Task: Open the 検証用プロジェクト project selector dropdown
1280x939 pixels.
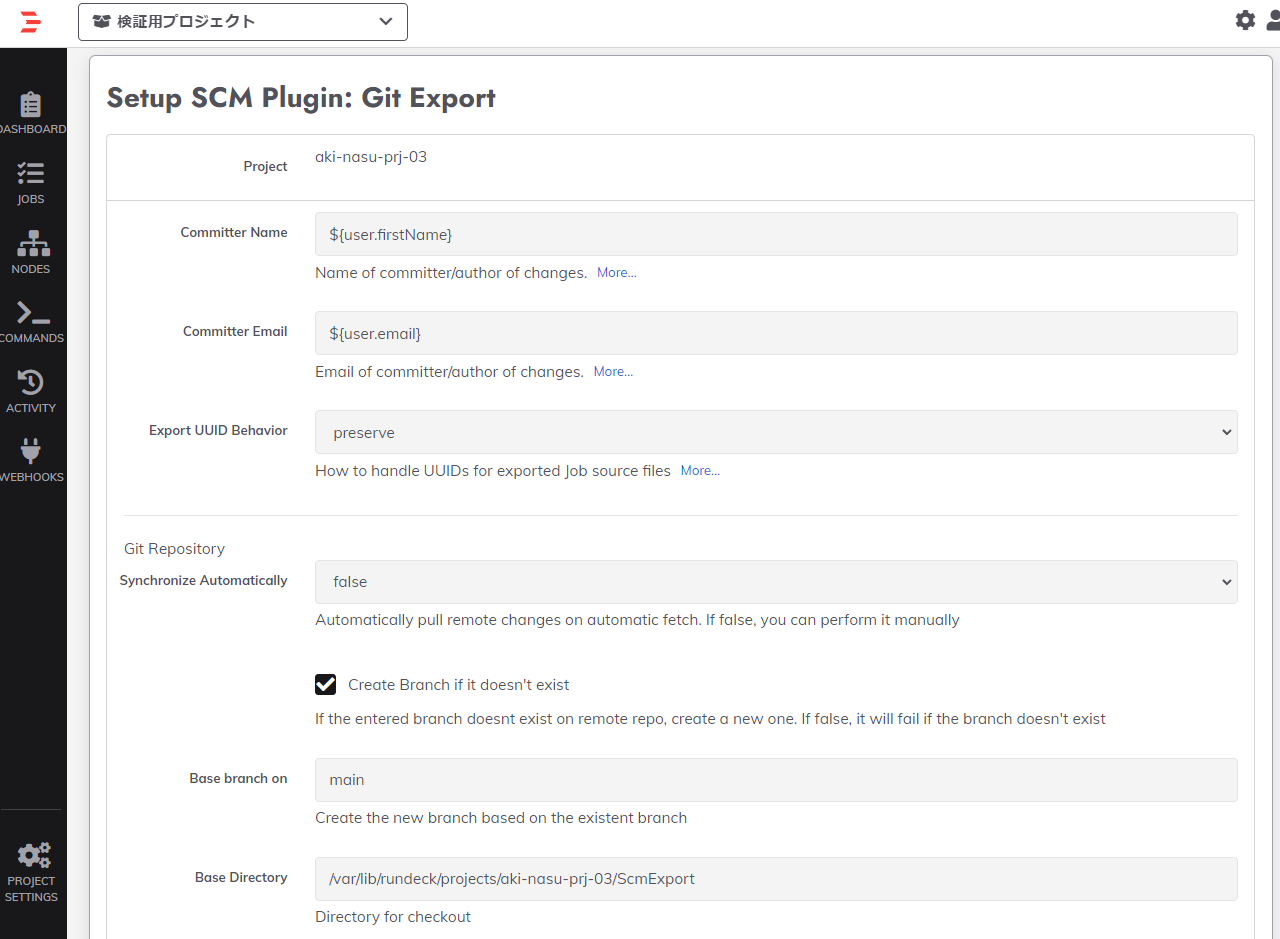Action: click(x=243, y=22)
